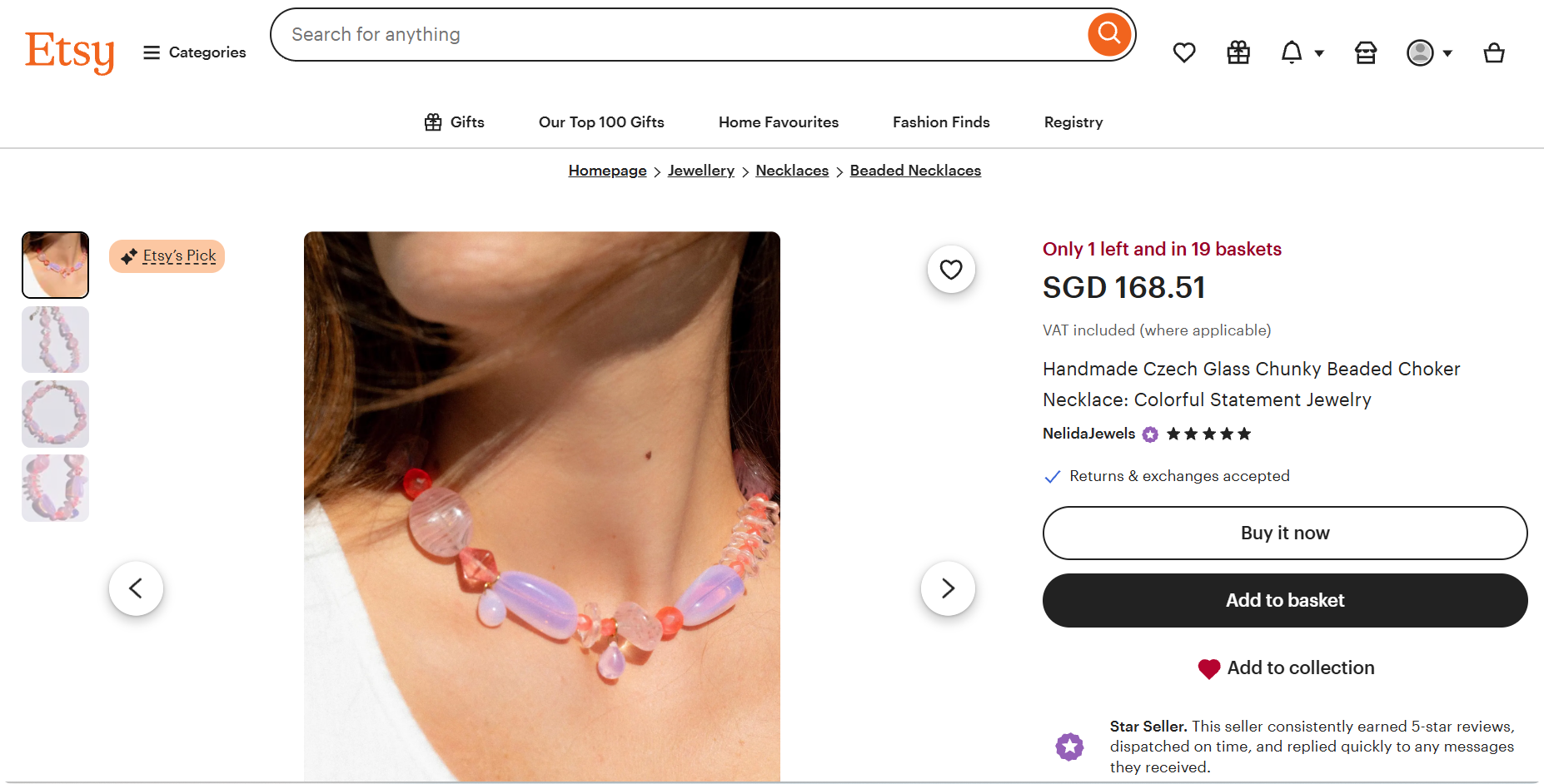The height and width of the screenshot is (784, 1544).
Task: Expand the account profile dropdown
Action: pyautogui.click(x=1429, y=53)
